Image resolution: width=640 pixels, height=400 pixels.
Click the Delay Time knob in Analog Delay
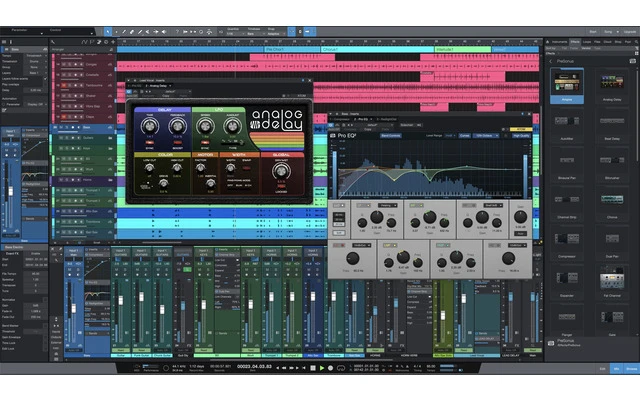click(150, 127)
